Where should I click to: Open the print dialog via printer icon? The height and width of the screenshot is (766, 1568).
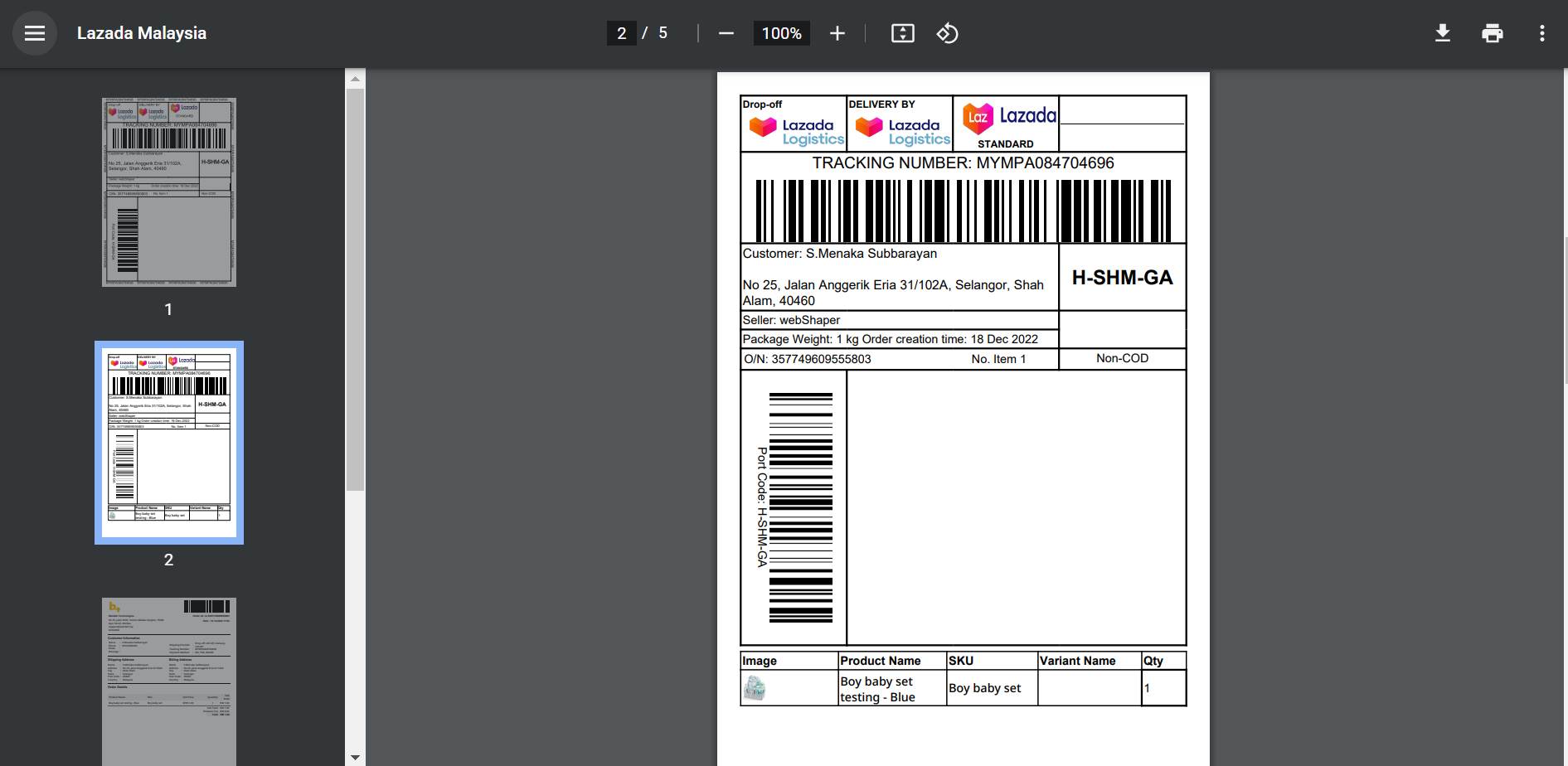pos(1493,33)
